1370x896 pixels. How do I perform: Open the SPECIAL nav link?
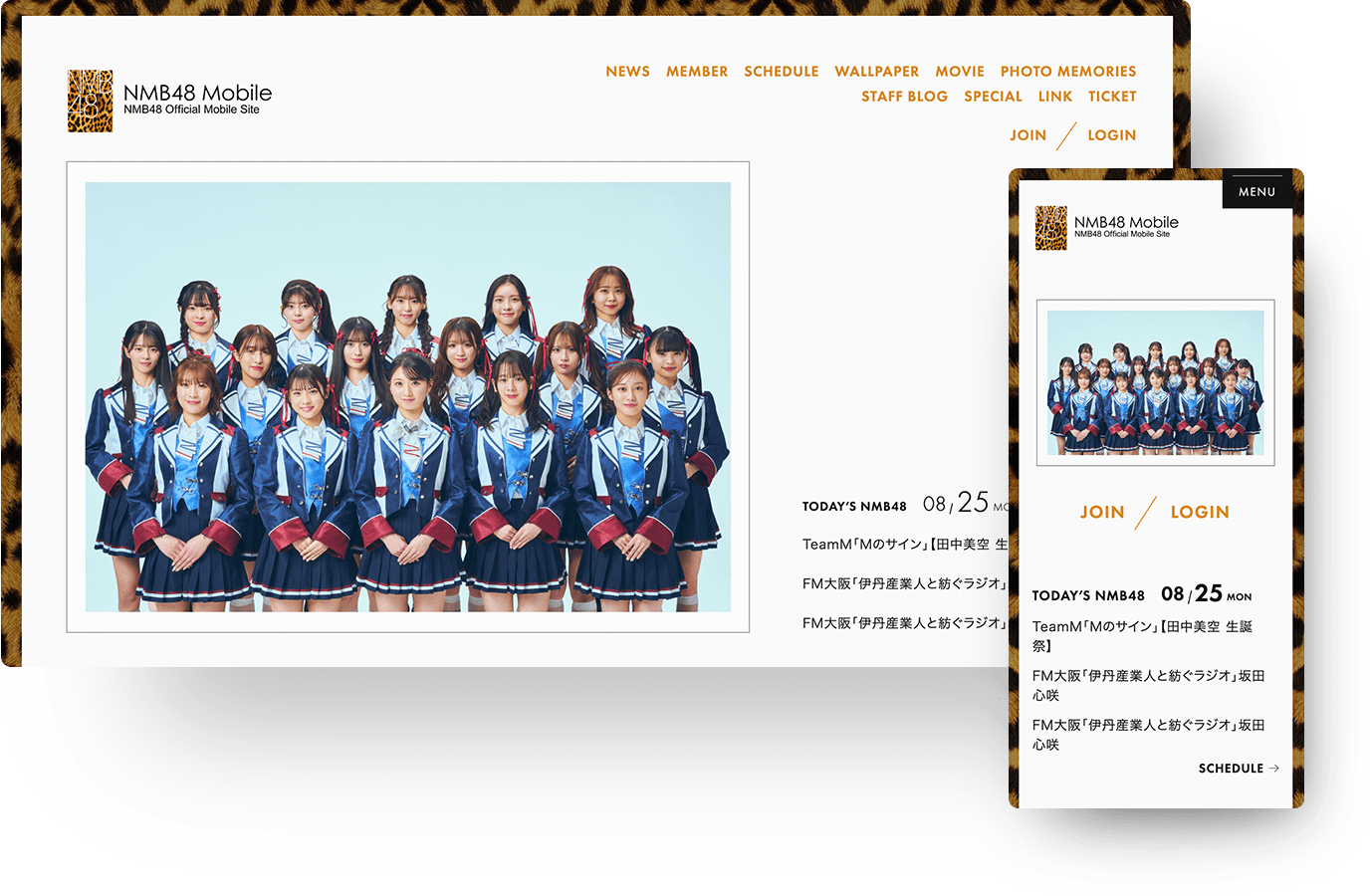click(x=993, y=97)
